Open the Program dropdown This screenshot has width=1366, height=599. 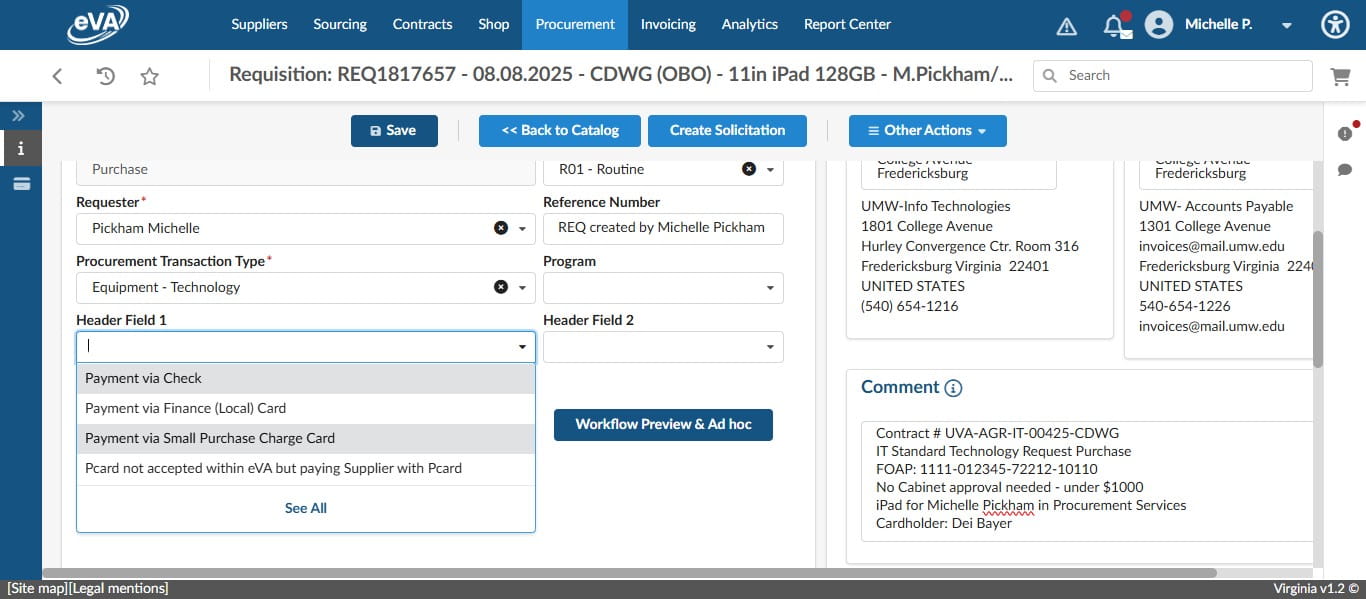click(x=770, y=287)
